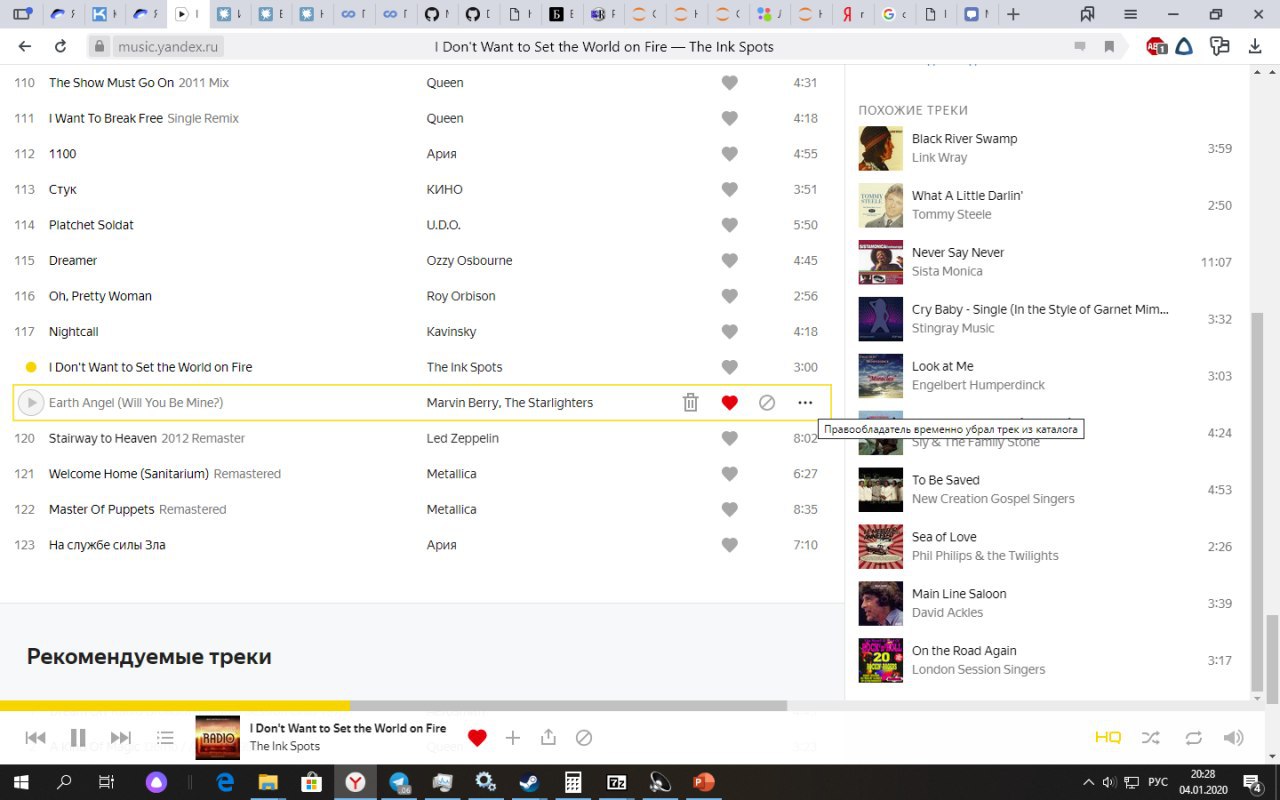Open The Ink Spots artist in track list
This screenshot has width=1280, height=800.
[464, 367]
